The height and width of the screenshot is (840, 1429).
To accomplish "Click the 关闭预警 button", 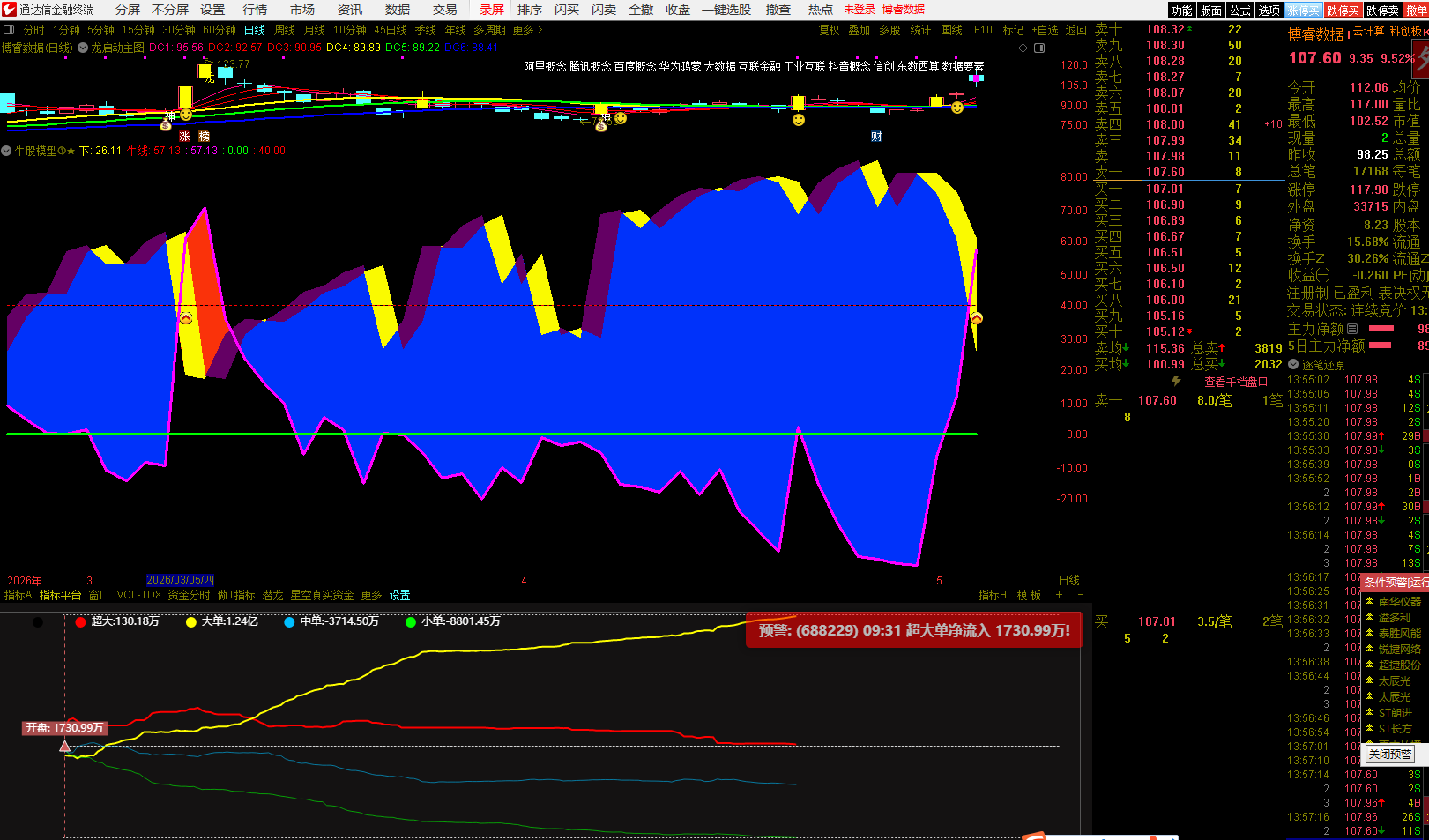I will 1390,755.
